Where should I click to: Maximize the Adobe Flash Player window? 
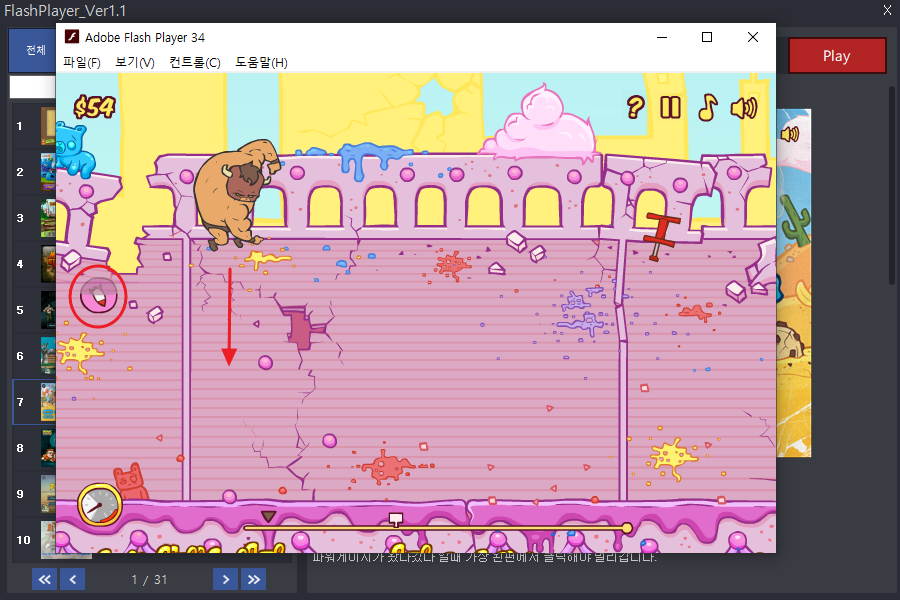coord(707,37)
